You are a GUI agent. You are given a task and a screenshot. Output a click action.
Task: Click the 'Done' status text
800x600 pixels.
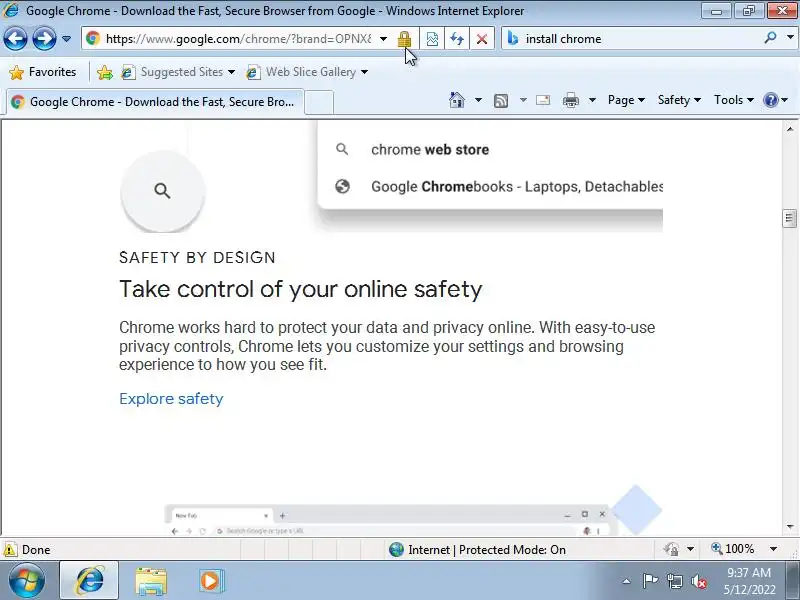click(x=36, y=550)
